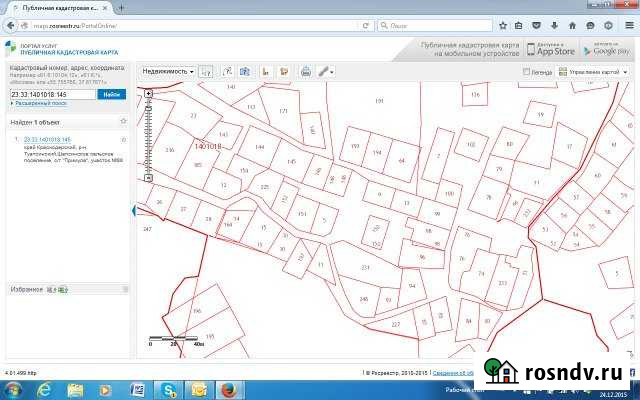Image resolution: width=640 pixels, height=400 pixels.
Task: Open the Недвижимость dropdown
Action: 167,71
